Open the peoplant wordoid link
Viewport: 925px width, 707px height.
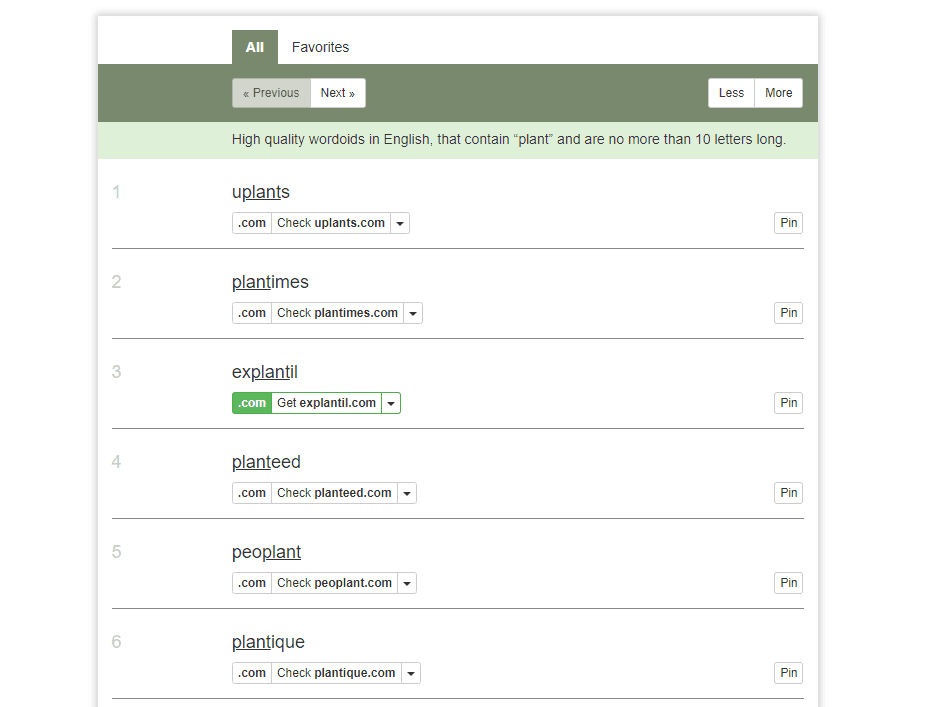tap(266, 552)
